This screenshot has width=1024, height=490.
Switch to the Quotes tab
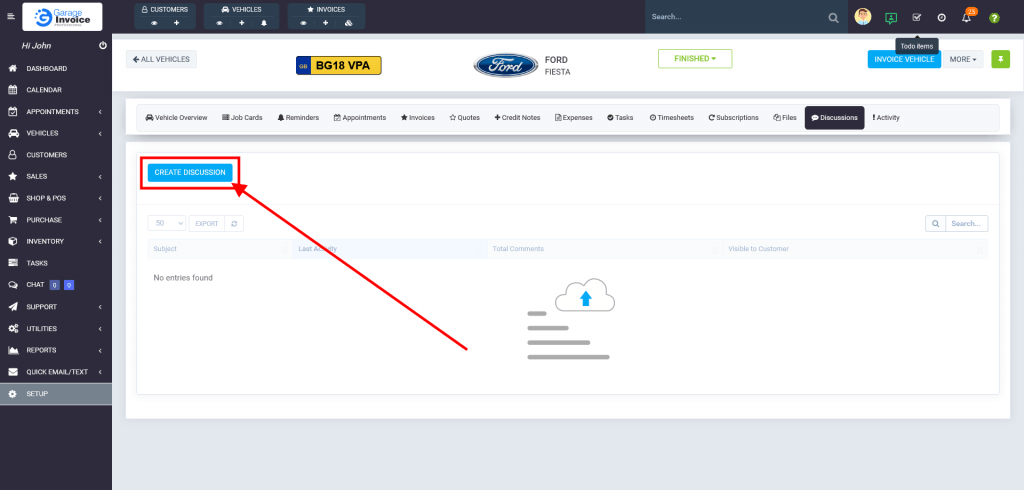coord(465,118)
